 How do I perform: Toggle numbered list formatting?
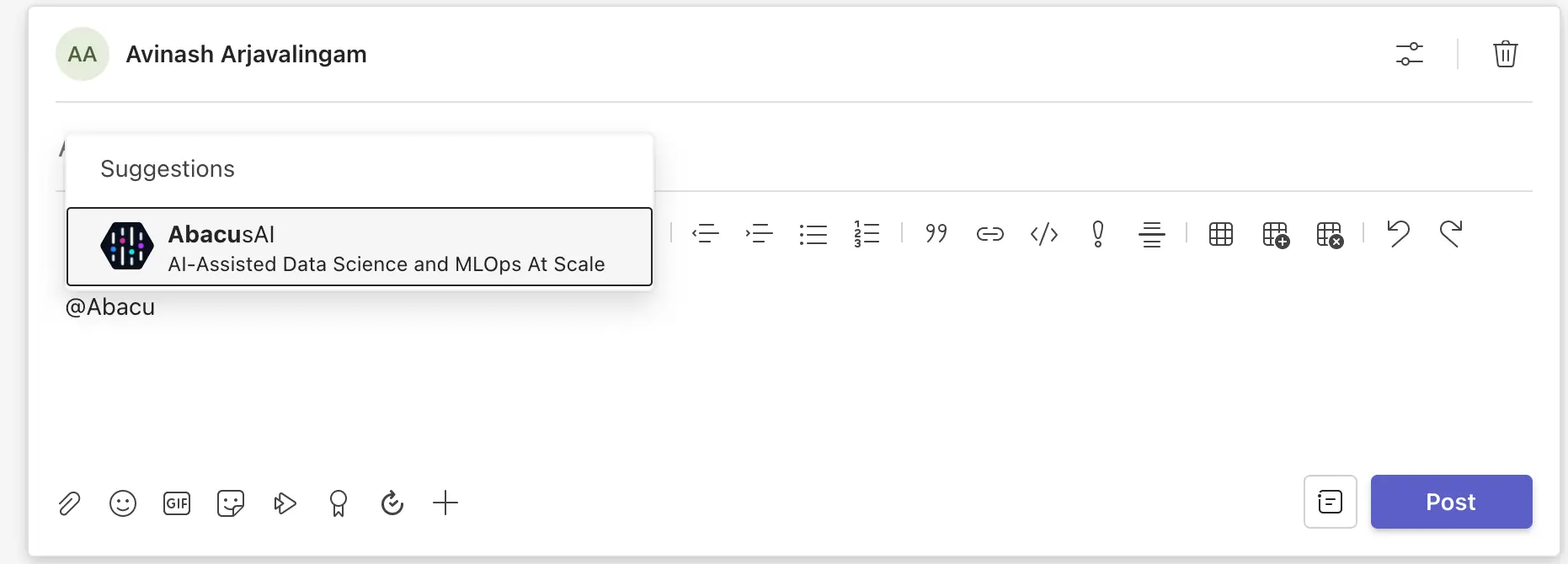click(867, 233)
